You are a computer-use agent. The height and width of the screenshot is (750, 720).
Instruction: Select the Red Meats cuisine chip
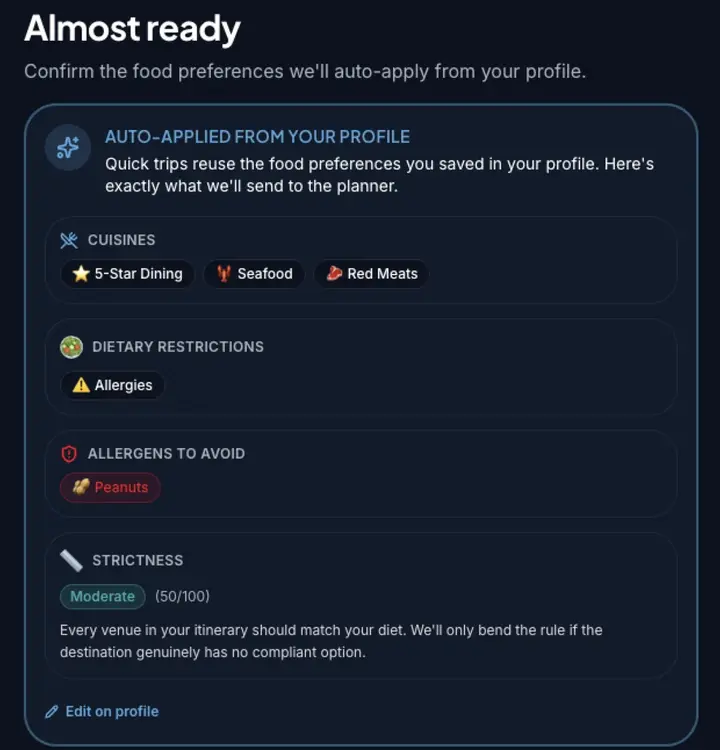(x=371, y=274)
